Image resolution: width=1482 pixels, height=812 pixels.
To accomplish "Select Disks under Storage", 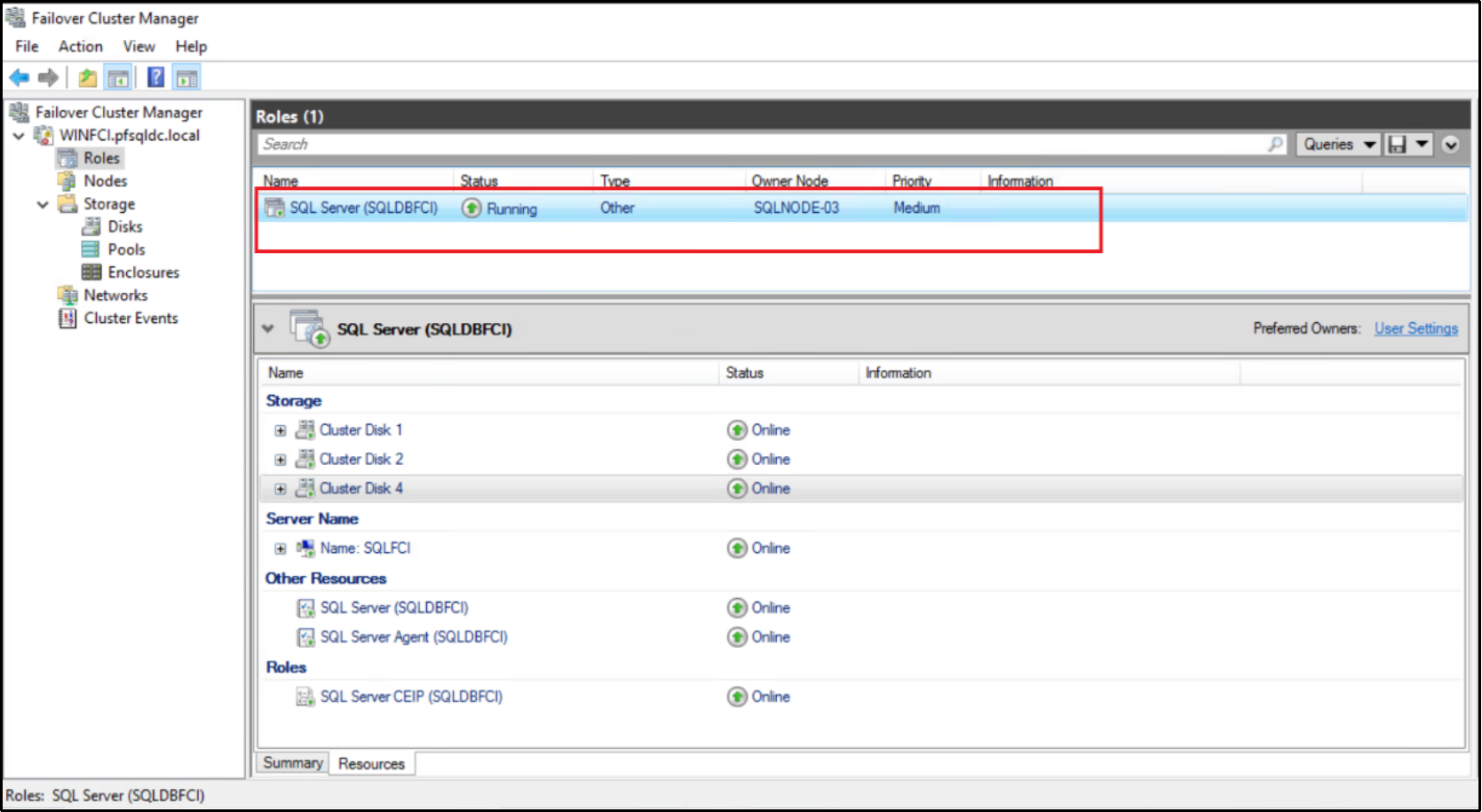I will pos(124,227).
